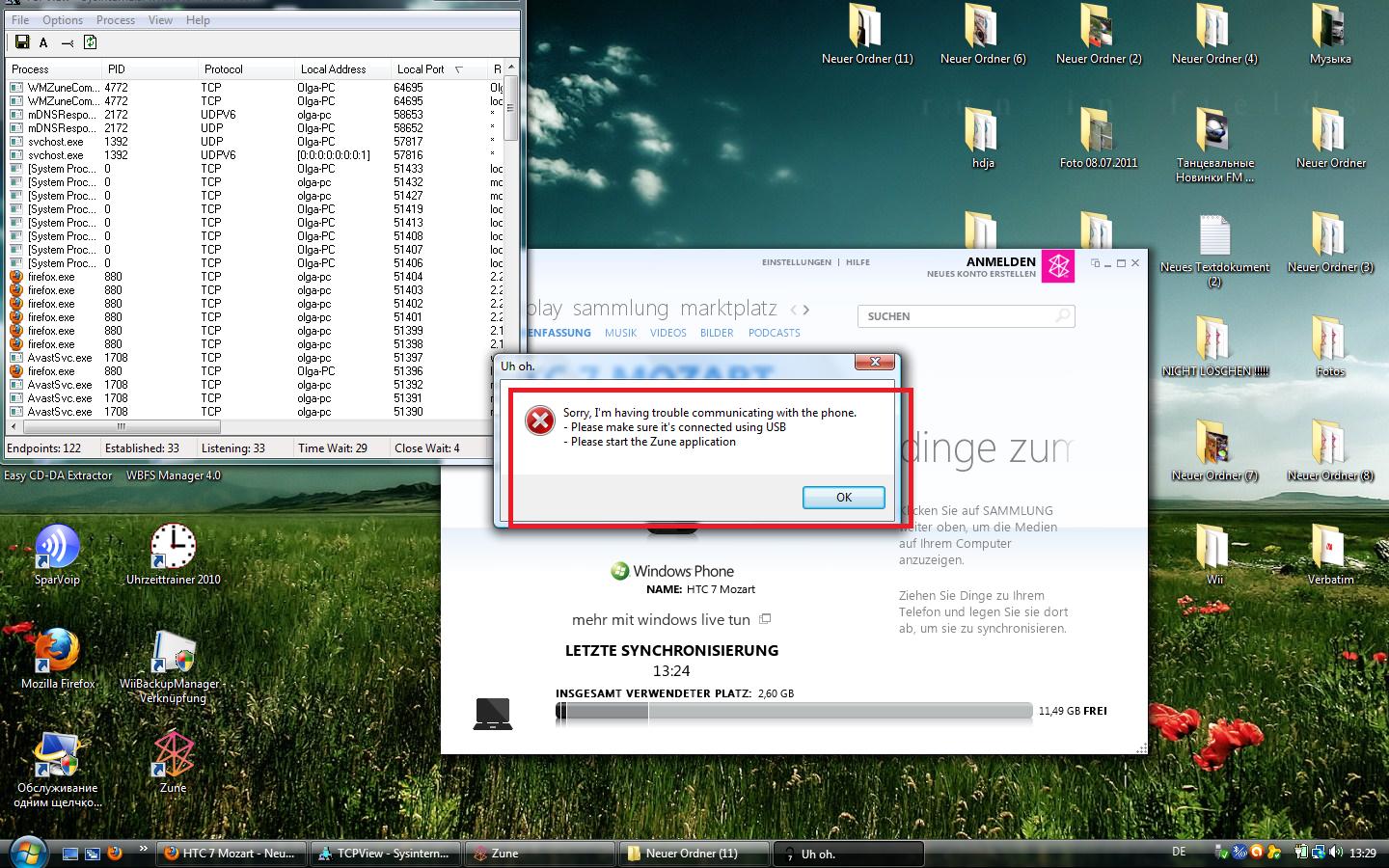Image resolution: width=1389 pixels, height=868 pixels.
Task: Click 'TCPView - Sysintern...' taskbar button
Action: 384,854
